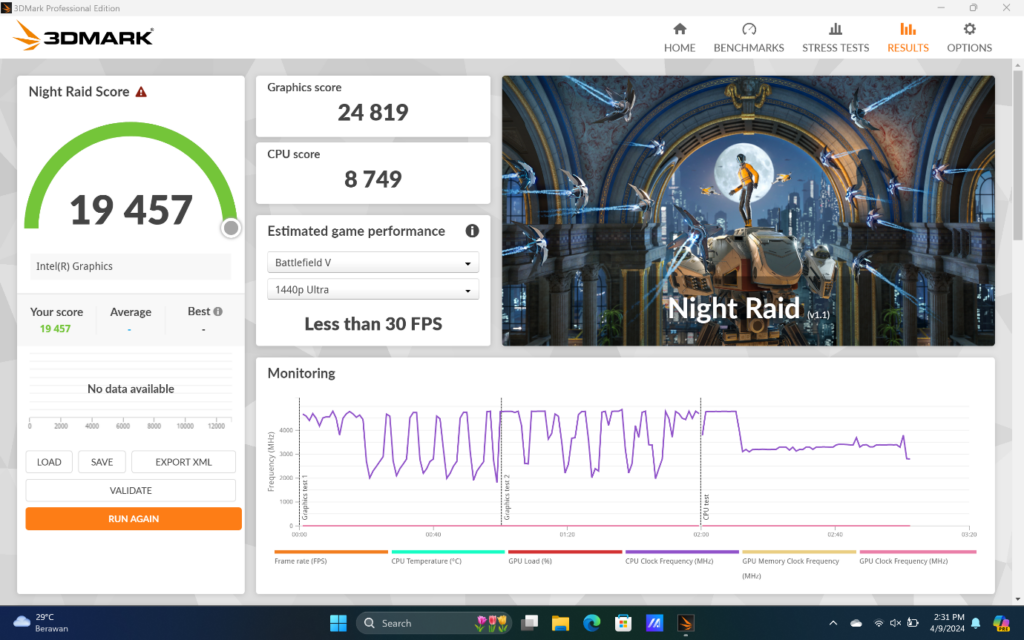Viewport: 1024px width, 640px height.
Task: Open the Battlefield V game dropdown
Action: pos(372,262)
